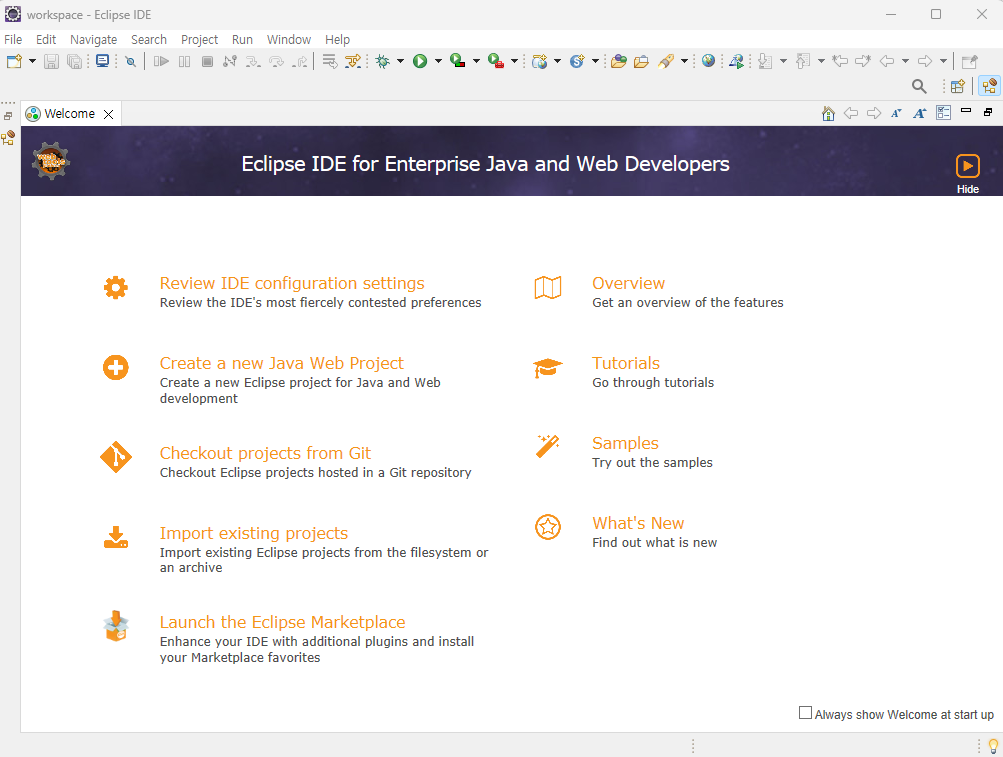Click the Step Over icon
This screenshot has height=757, width=1003.
pyautogui.click(x=276, y=61)
